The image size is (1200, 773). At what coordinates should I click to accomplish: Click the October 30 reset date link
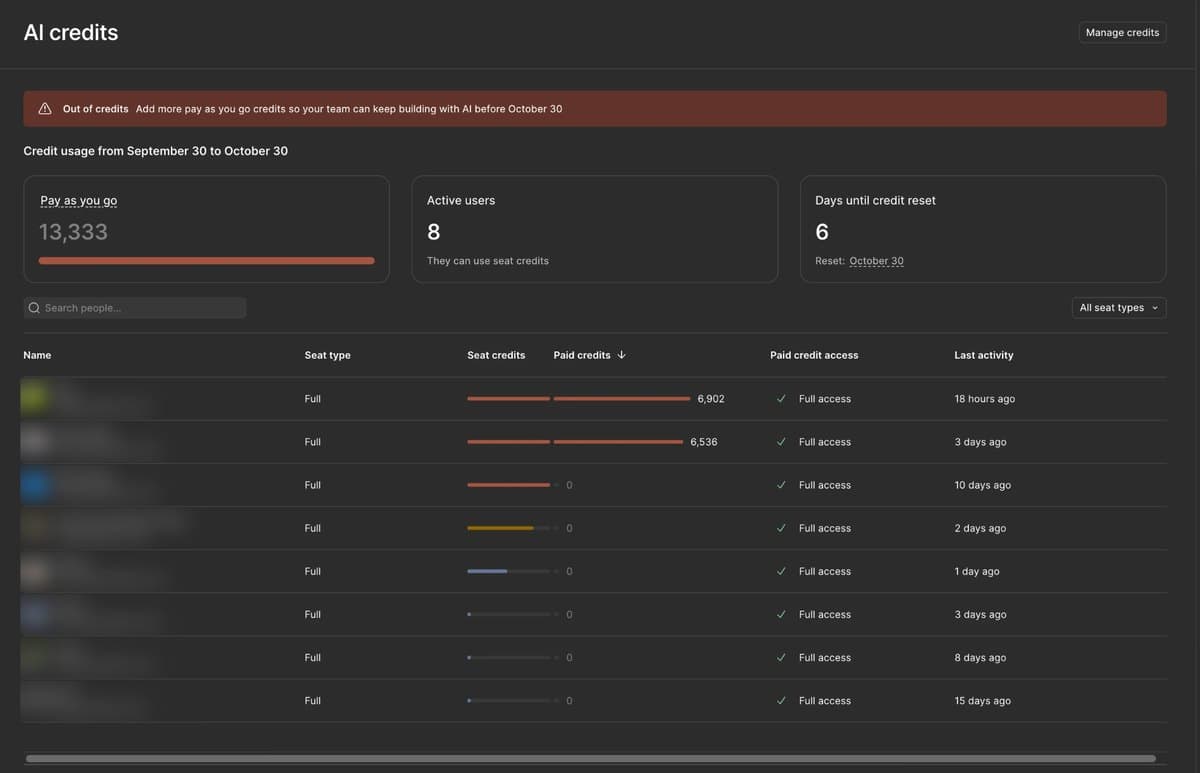tap(876, 261)
